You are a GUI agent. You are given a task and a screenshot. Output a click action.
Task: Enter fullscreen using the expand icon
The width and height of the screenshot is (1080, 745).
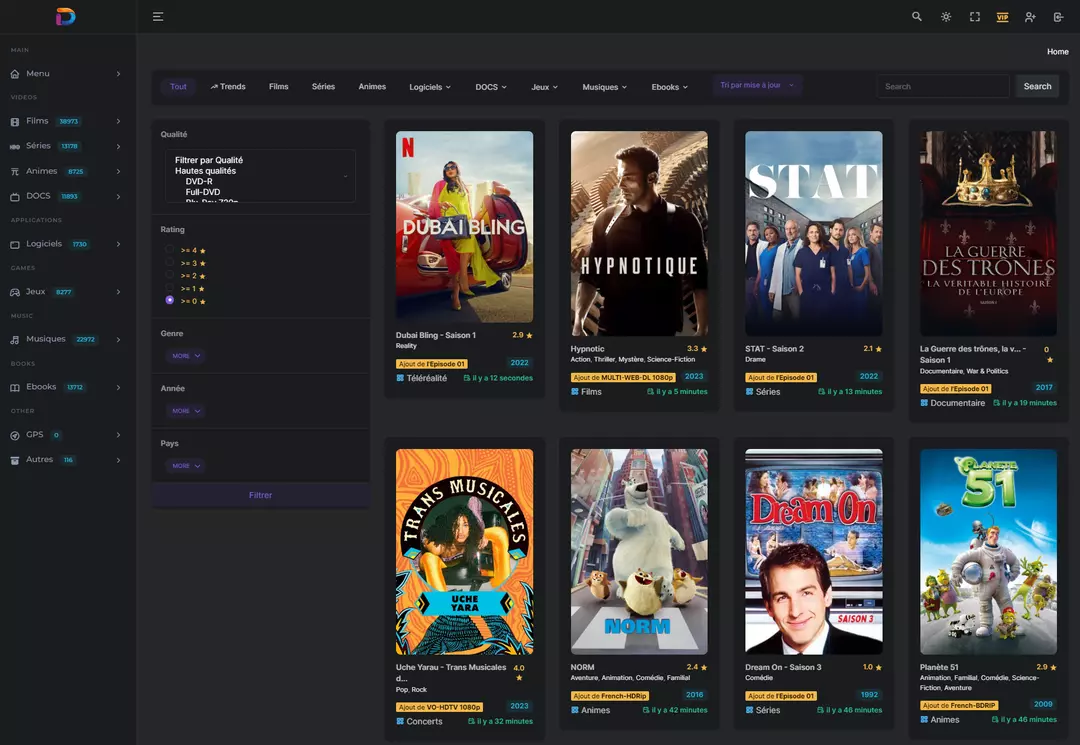click(975, 17)
